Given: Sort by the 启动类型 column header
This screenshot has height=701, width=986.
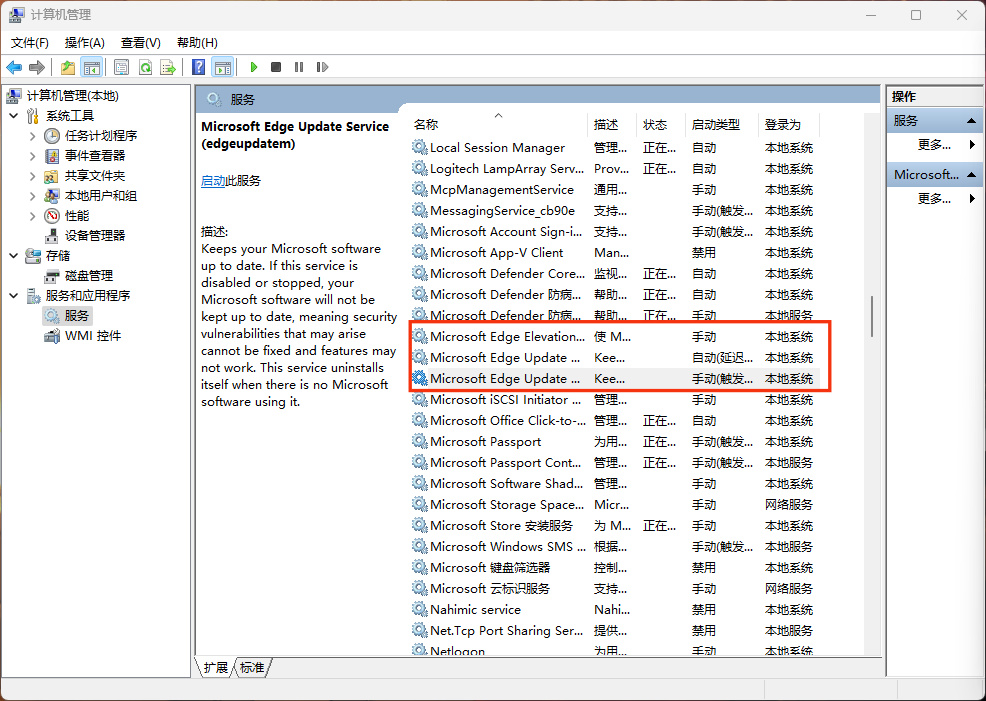Looking at the screenshot, I should (722, 124).
